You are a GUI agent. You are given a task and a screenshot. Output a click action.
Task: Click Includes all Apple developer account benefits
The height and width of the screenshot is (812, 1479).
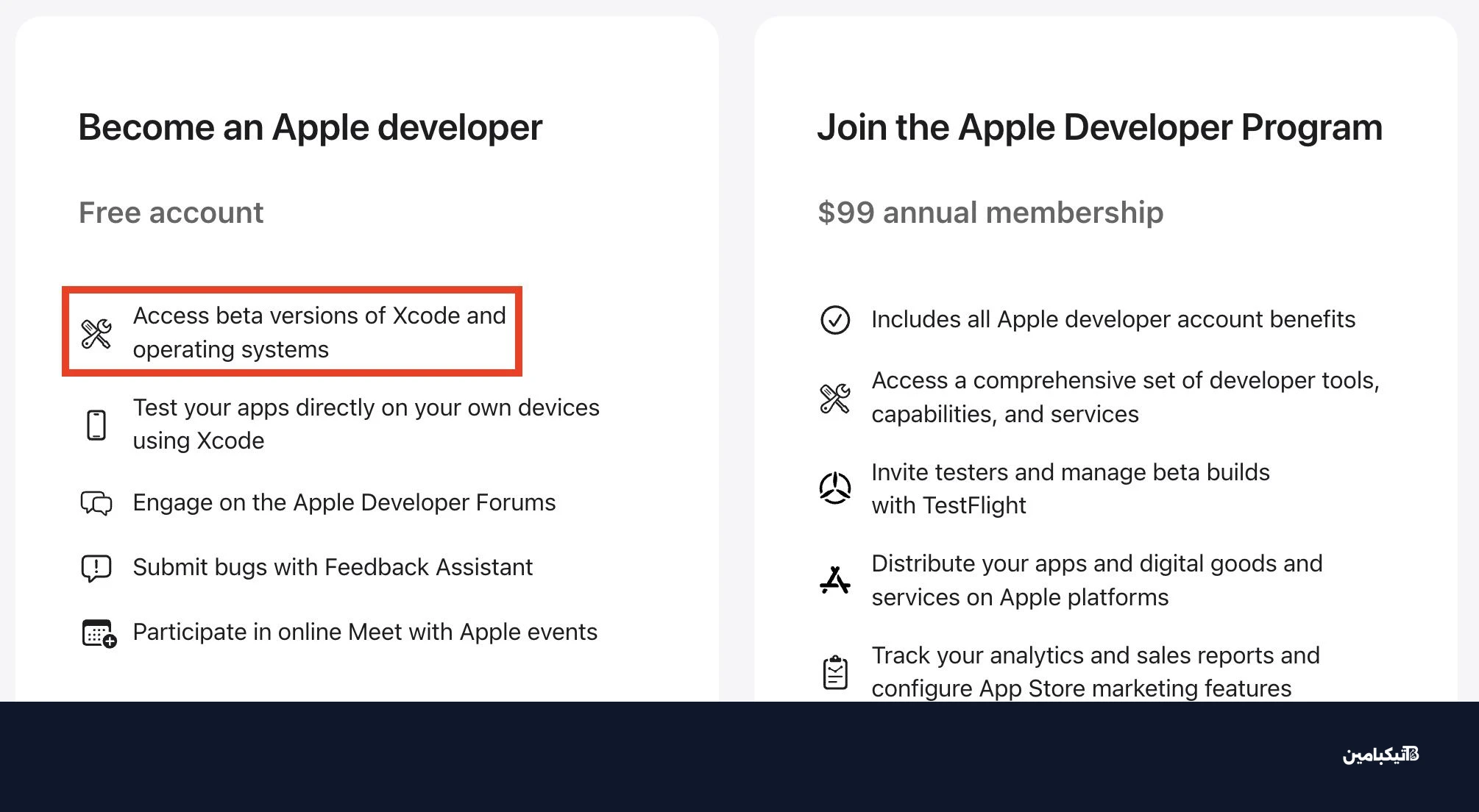pos(1113,319)
